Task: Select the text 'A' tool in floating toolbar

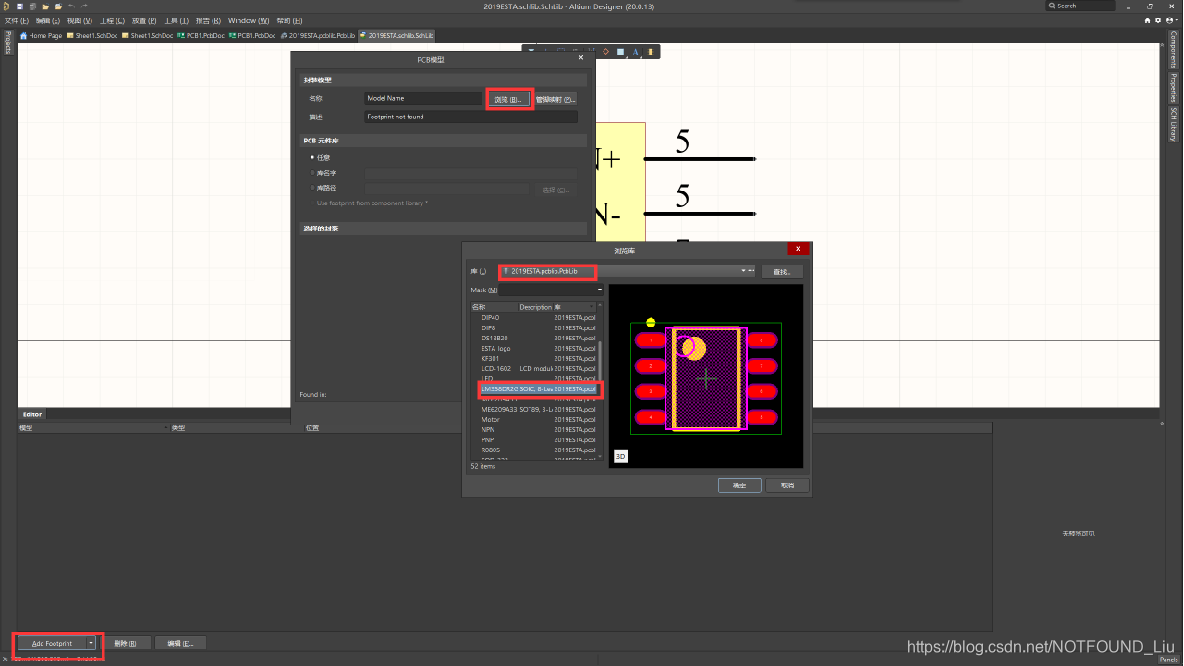Action: (636, 51)
